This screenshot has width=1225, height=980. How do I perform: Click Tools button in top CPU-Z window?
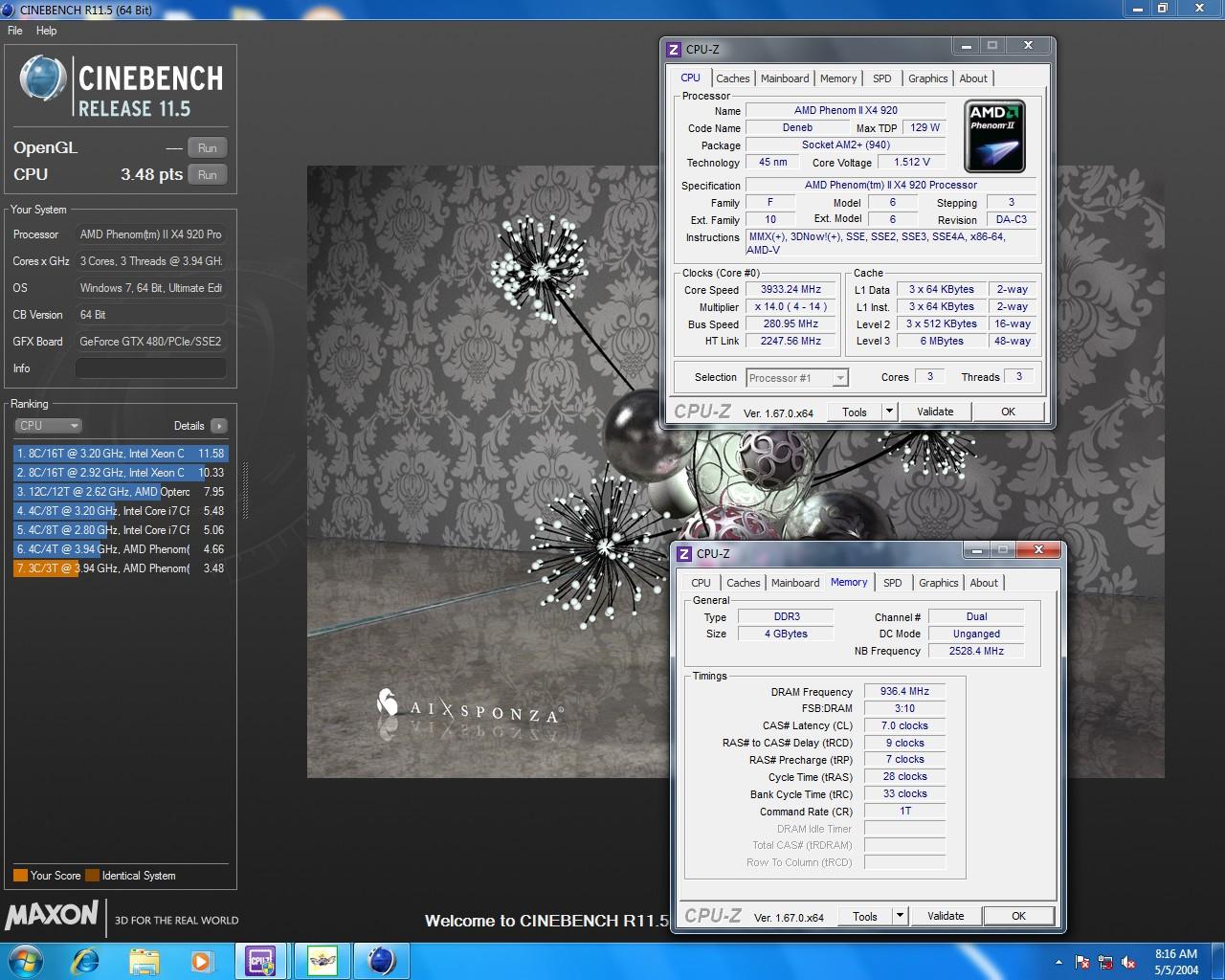pyautogui.click(x=855, y=412)
